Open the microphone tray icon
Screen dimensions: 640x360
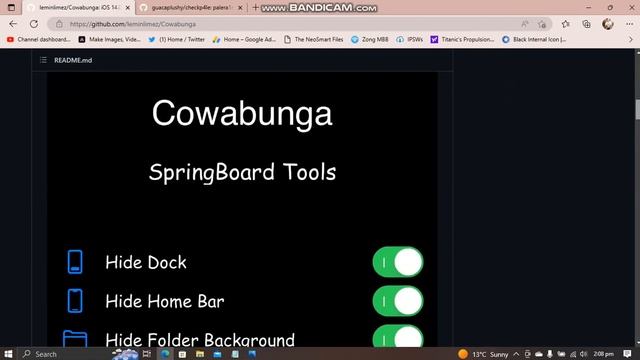pos(550,354)
